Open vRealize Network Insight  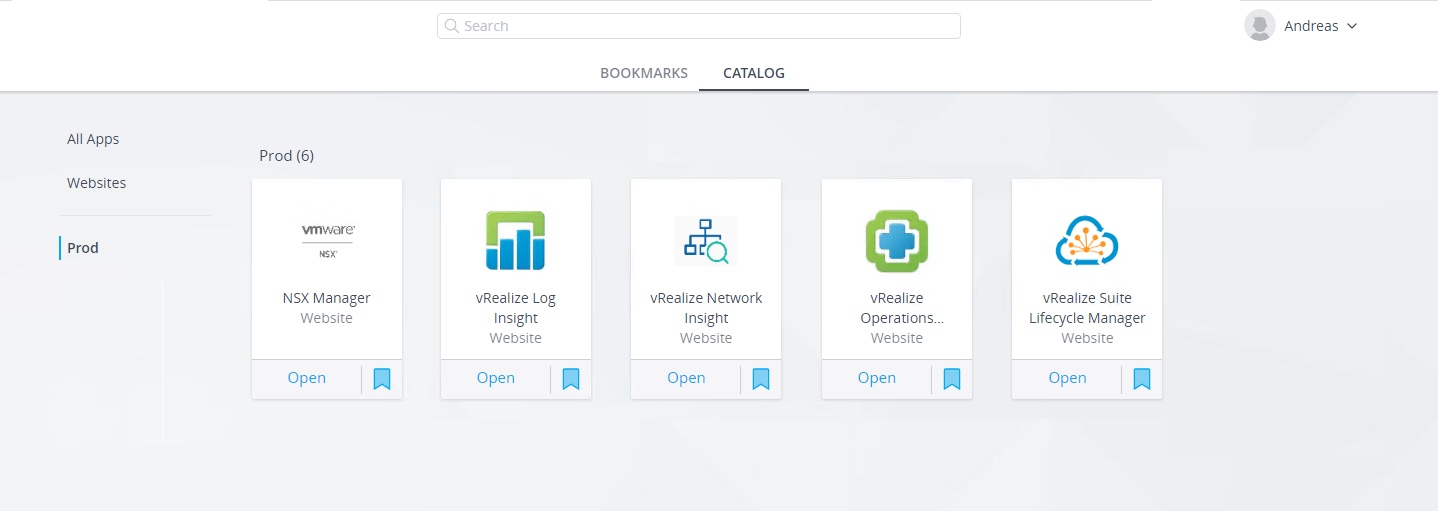coord(686,378)
